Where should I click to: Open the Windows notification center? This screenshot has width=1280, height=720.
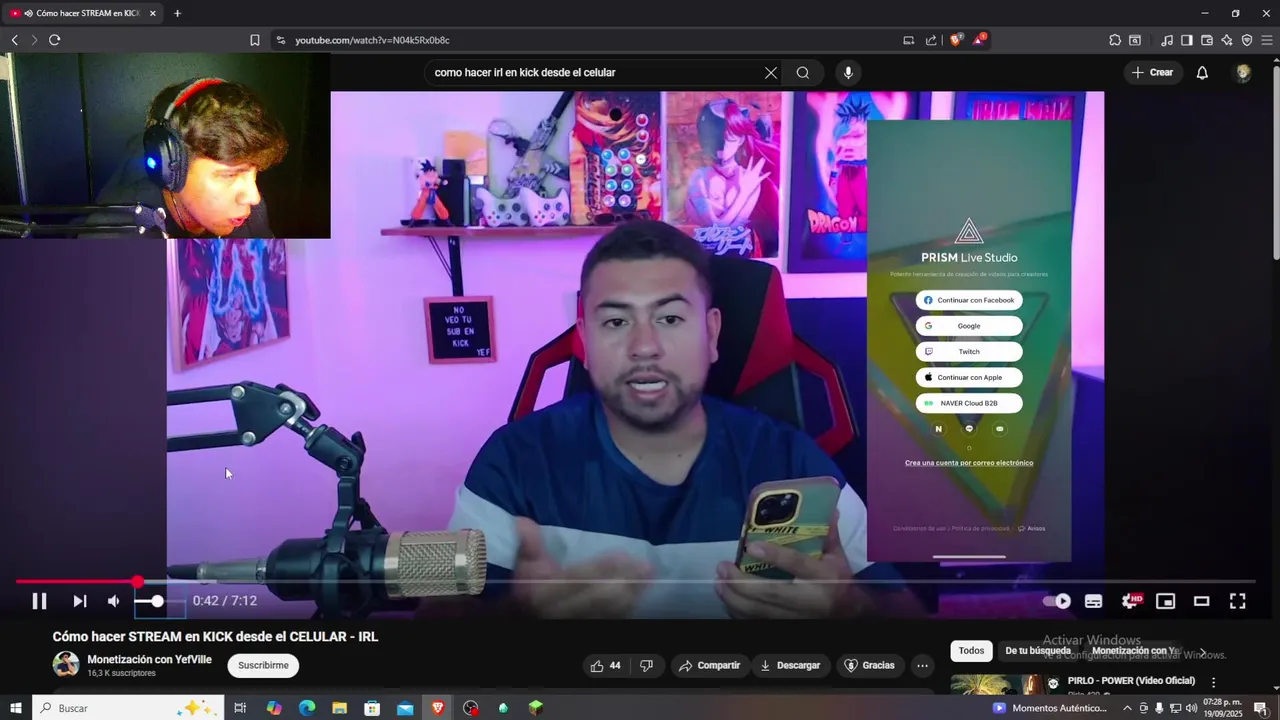pyautogui.click(x=1262, y=708)
